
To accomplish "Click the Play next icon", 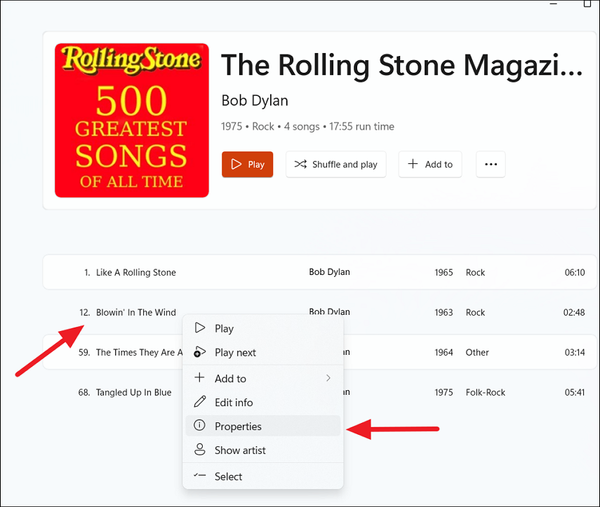I will (x=199, y=352).
